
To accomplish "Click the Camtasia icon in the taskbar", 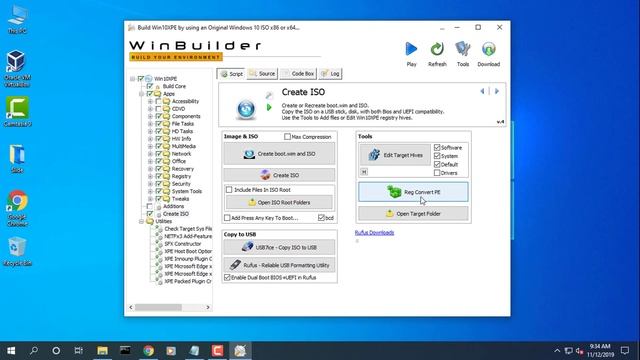I will pyautogui.click(x=217, y=351).
